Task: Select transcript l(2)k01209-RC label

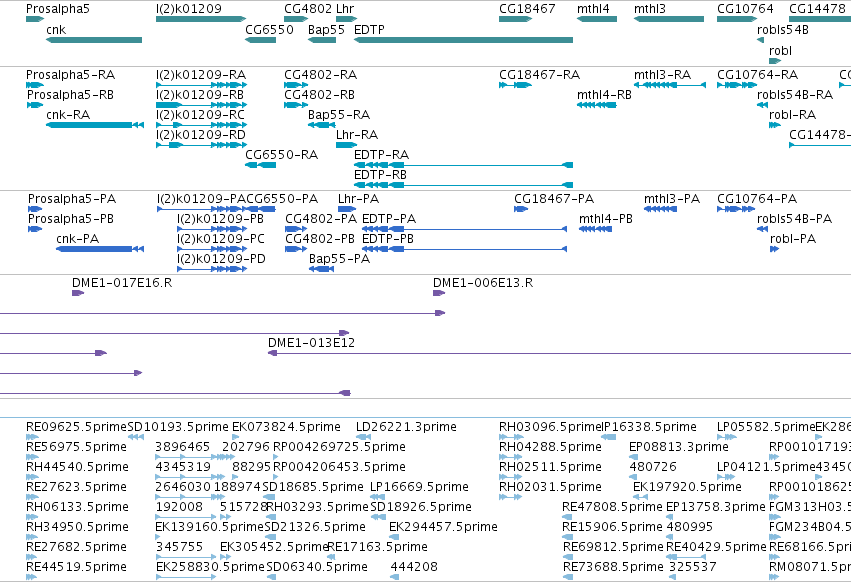Action: click(x=200, y=115)
